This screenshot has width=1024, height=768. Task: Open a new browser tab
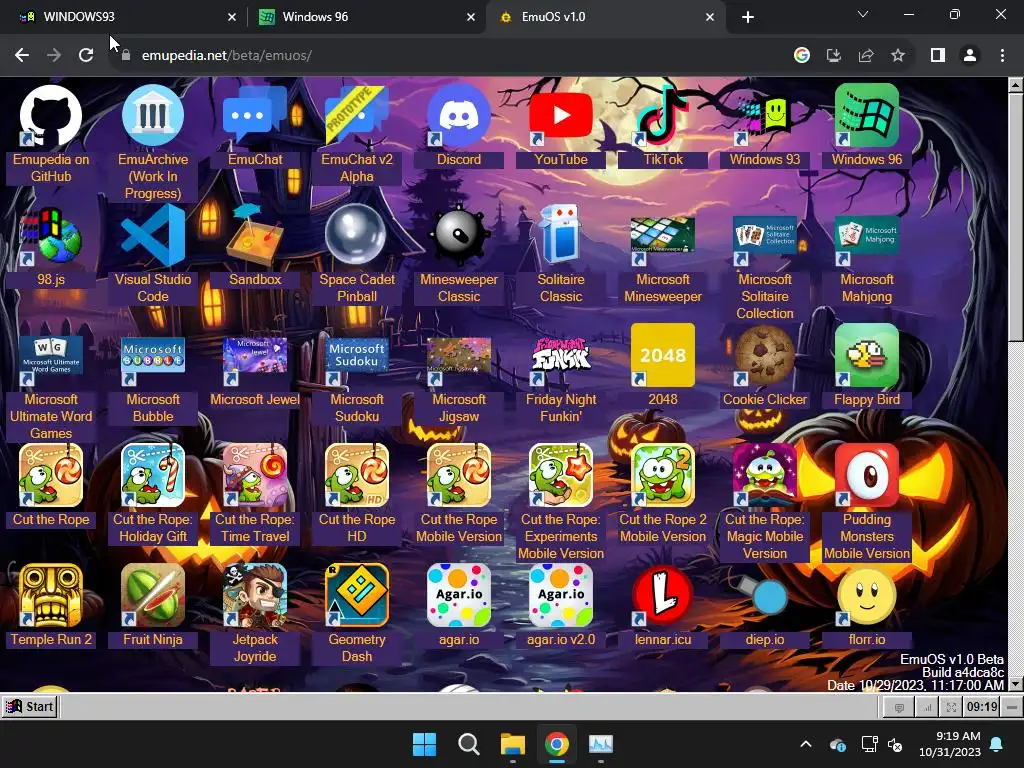(748, 17)
